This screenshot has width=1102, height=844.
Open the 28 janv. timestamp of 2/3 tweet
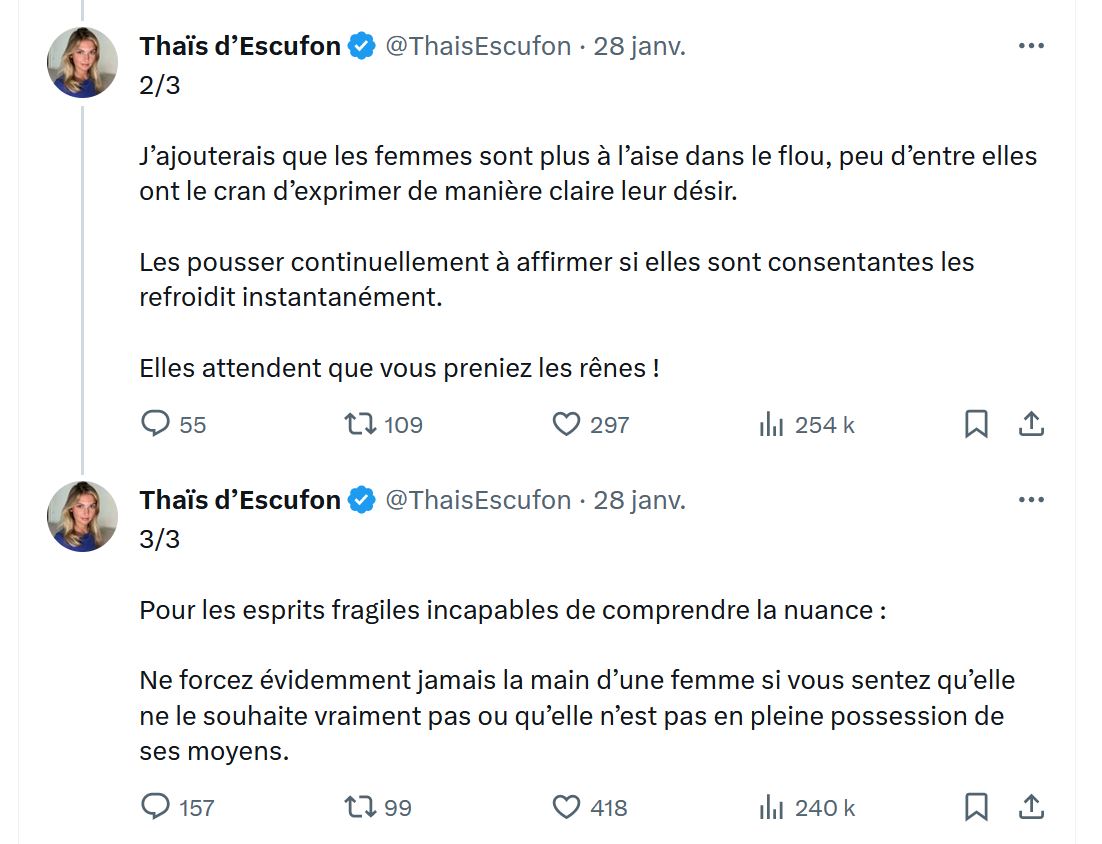coord(639,46)
